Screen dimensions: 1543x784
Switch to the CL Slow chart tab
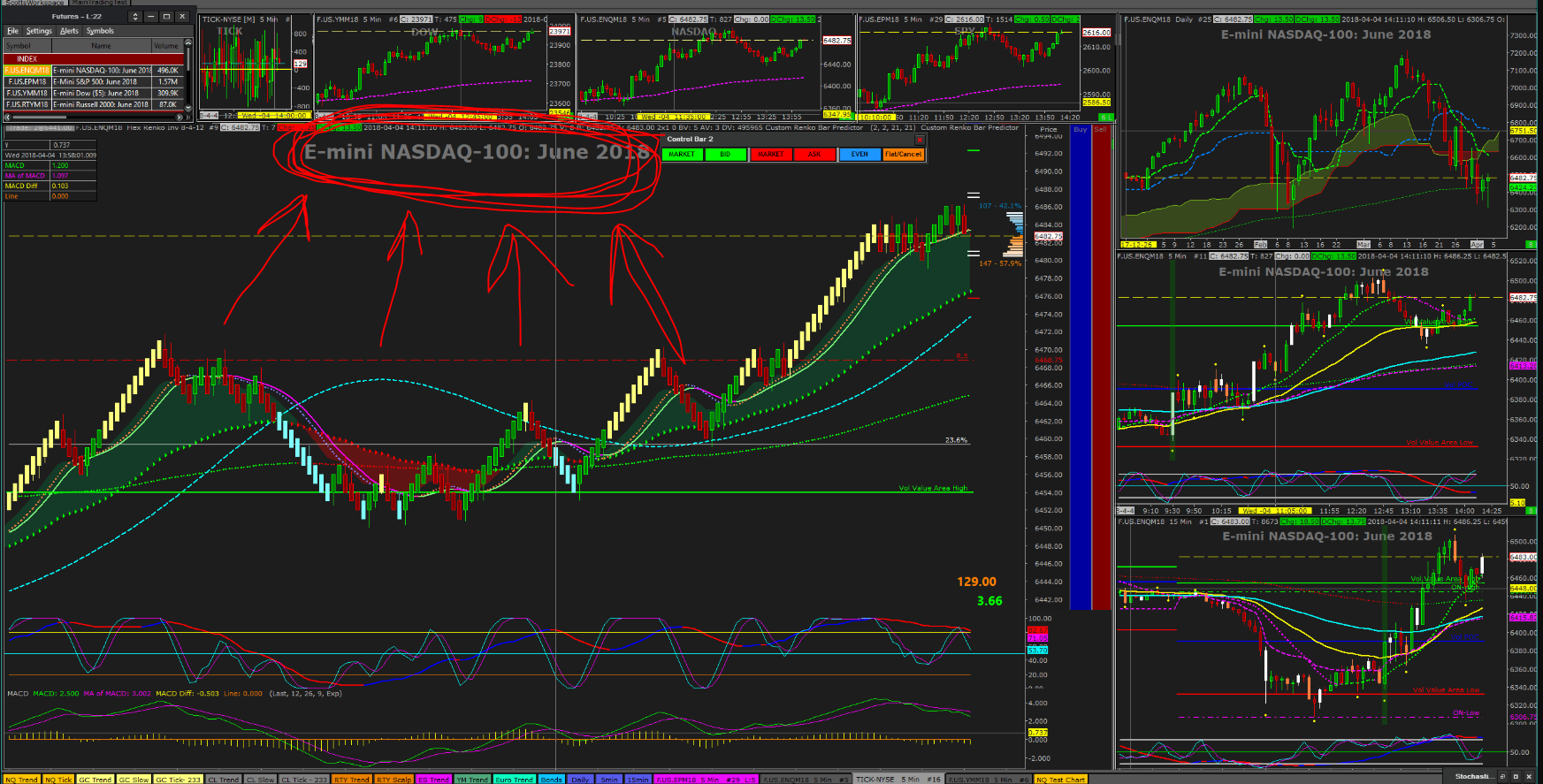point(260,780)
